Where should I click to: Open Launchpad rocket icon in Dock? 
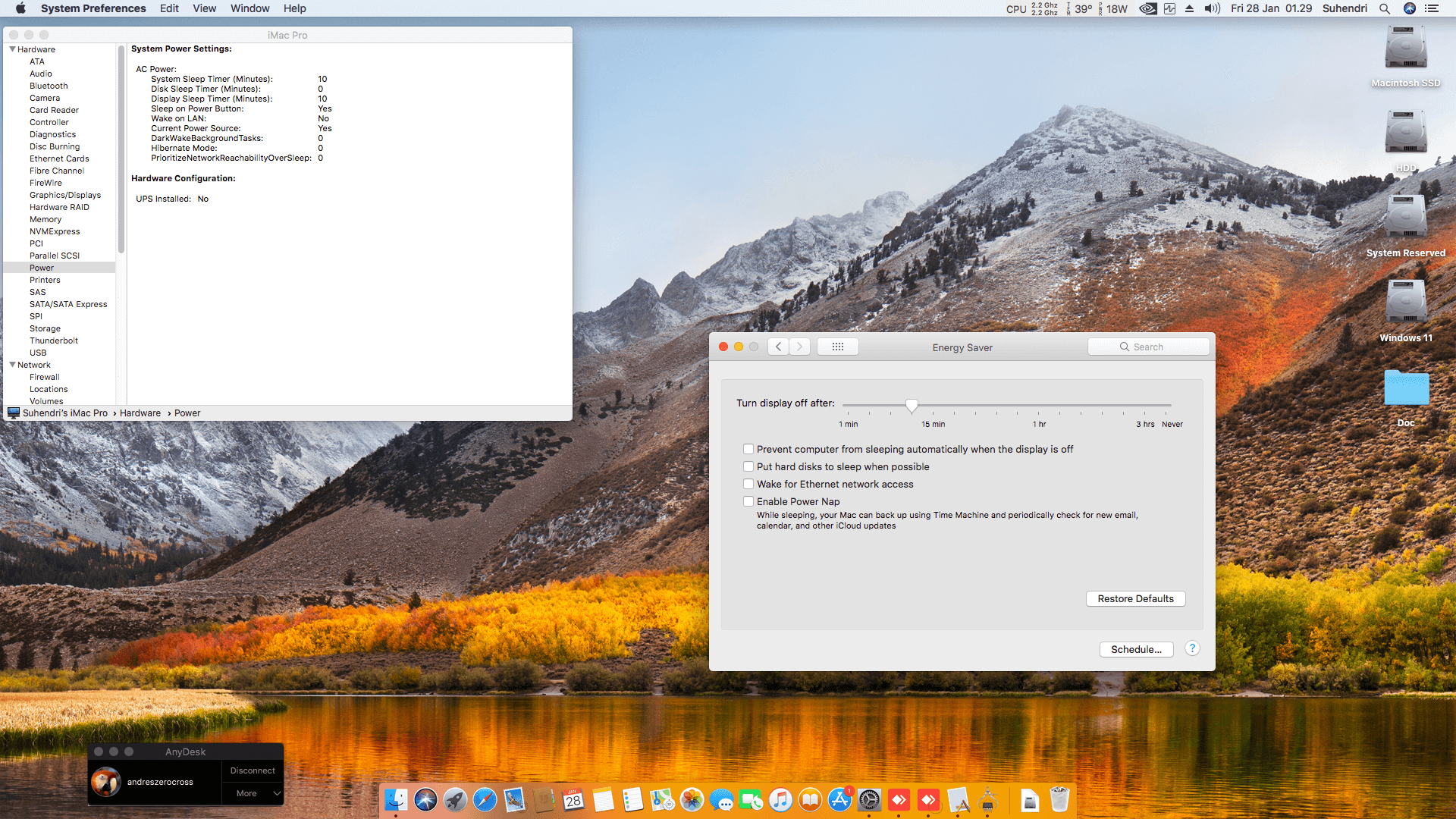click(x=455, y=799)
